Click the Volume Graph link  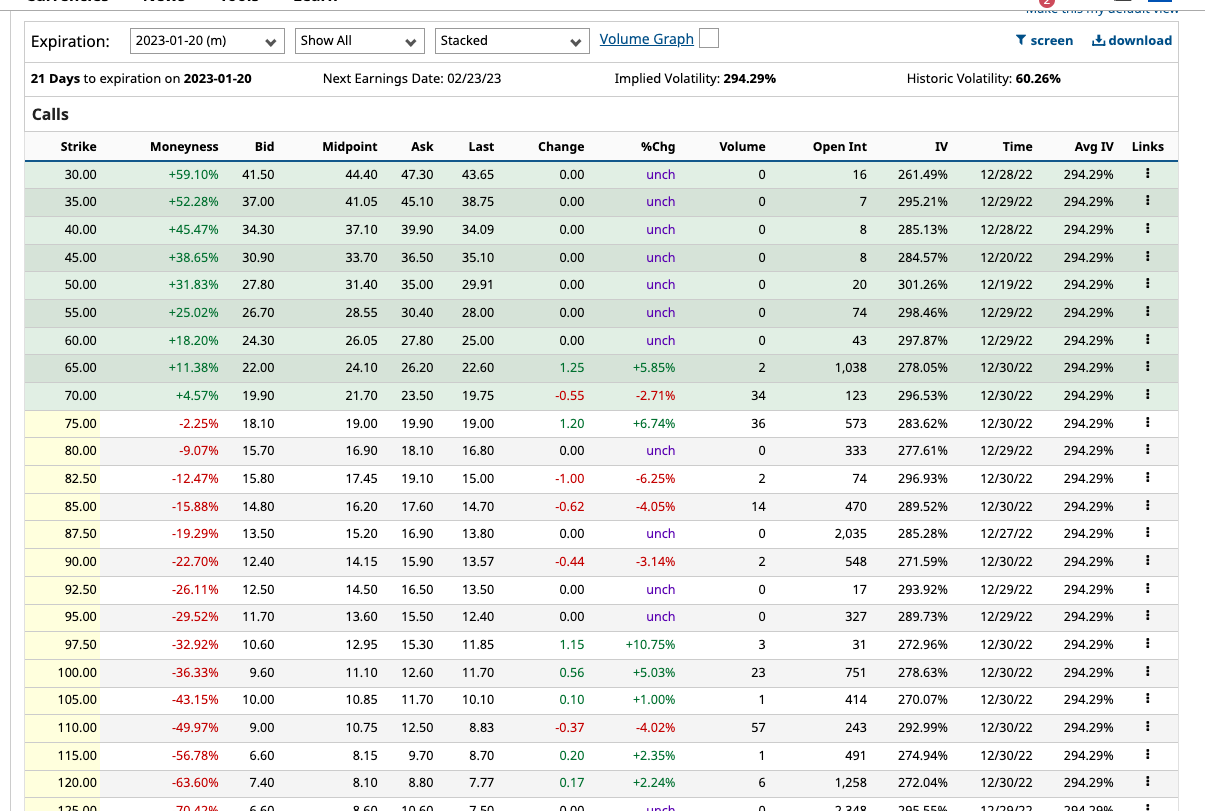(647, 39)
